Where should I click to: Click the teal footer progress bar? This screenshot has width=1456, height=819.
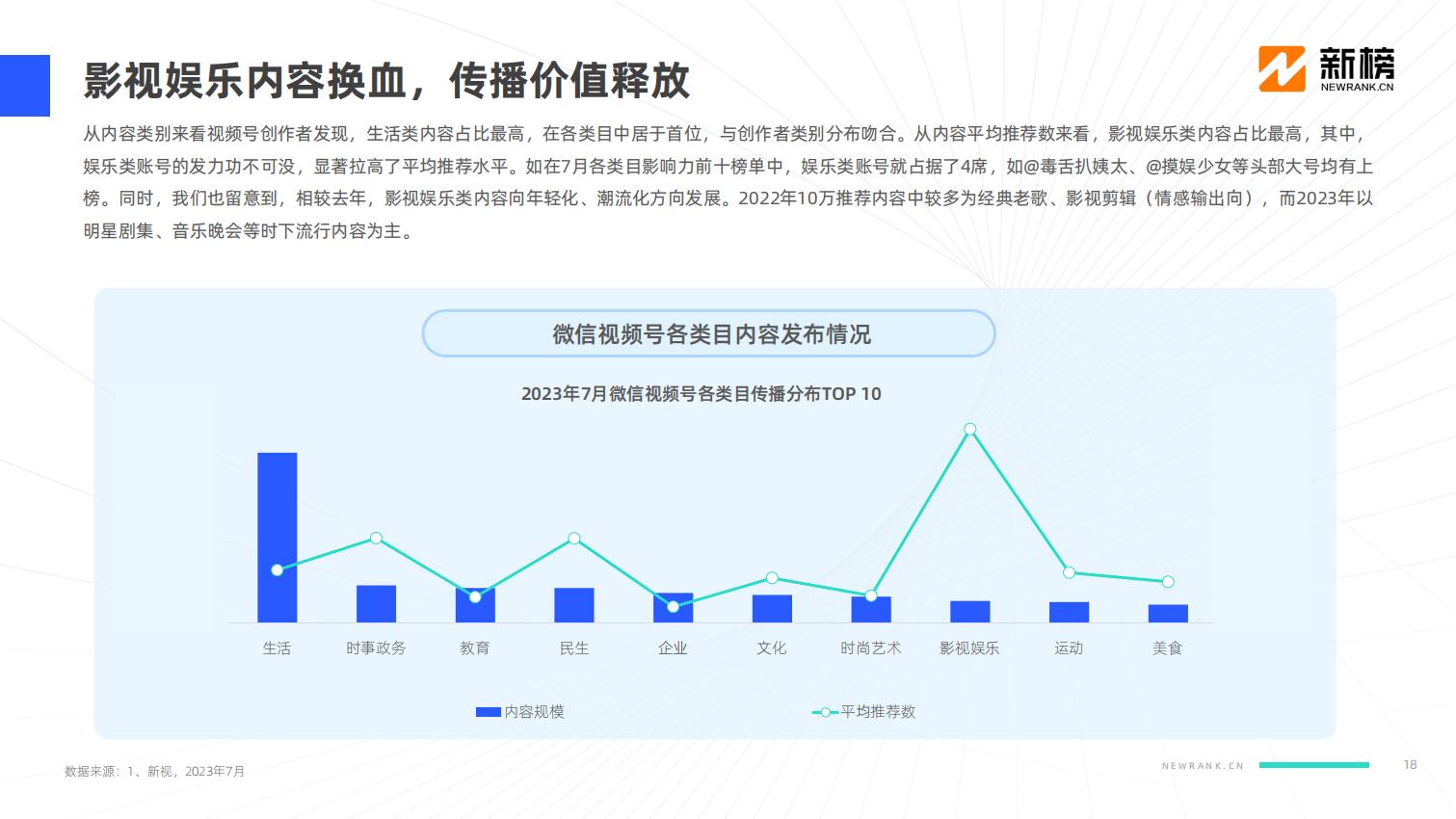(1314, 765)
